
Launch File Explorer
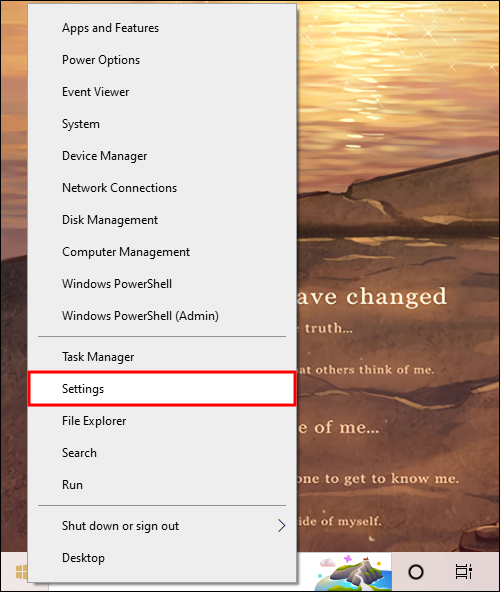162,421
